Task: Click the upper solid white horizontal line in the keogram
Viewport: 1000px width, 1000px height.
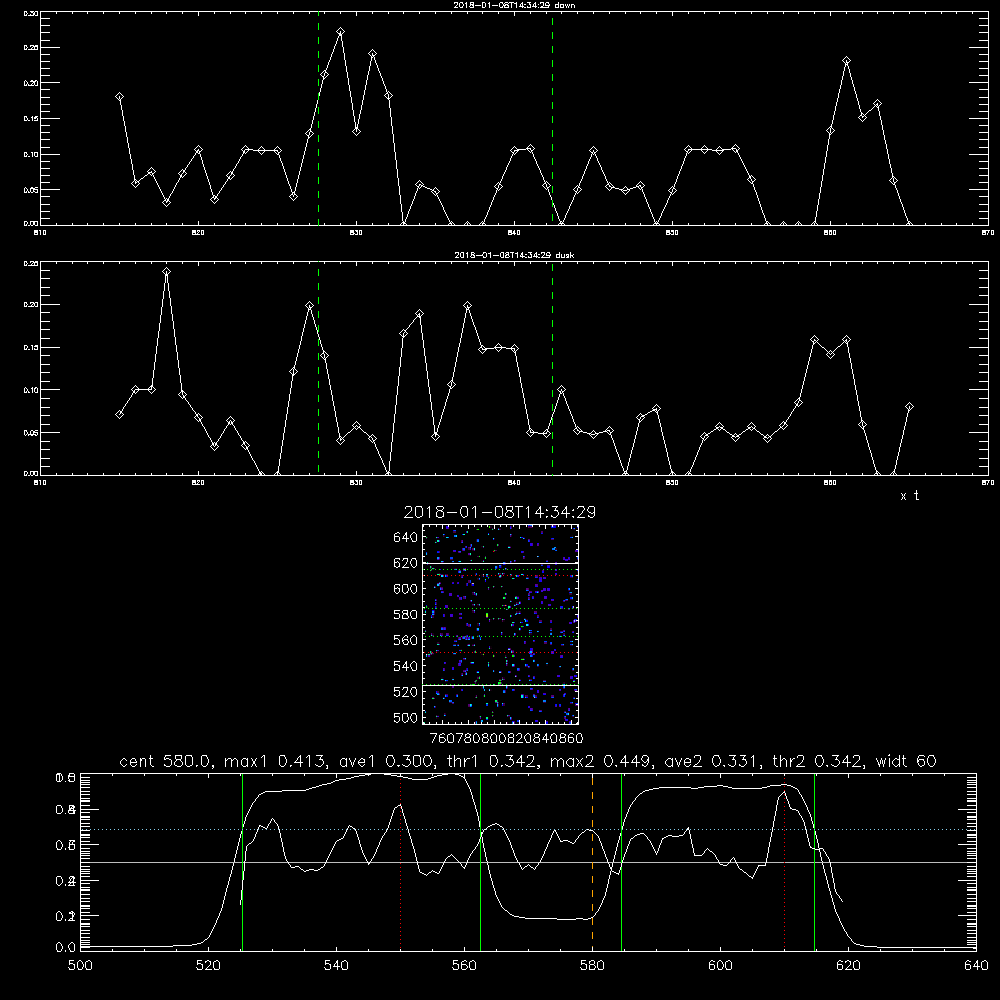Action: coord(501,563)
